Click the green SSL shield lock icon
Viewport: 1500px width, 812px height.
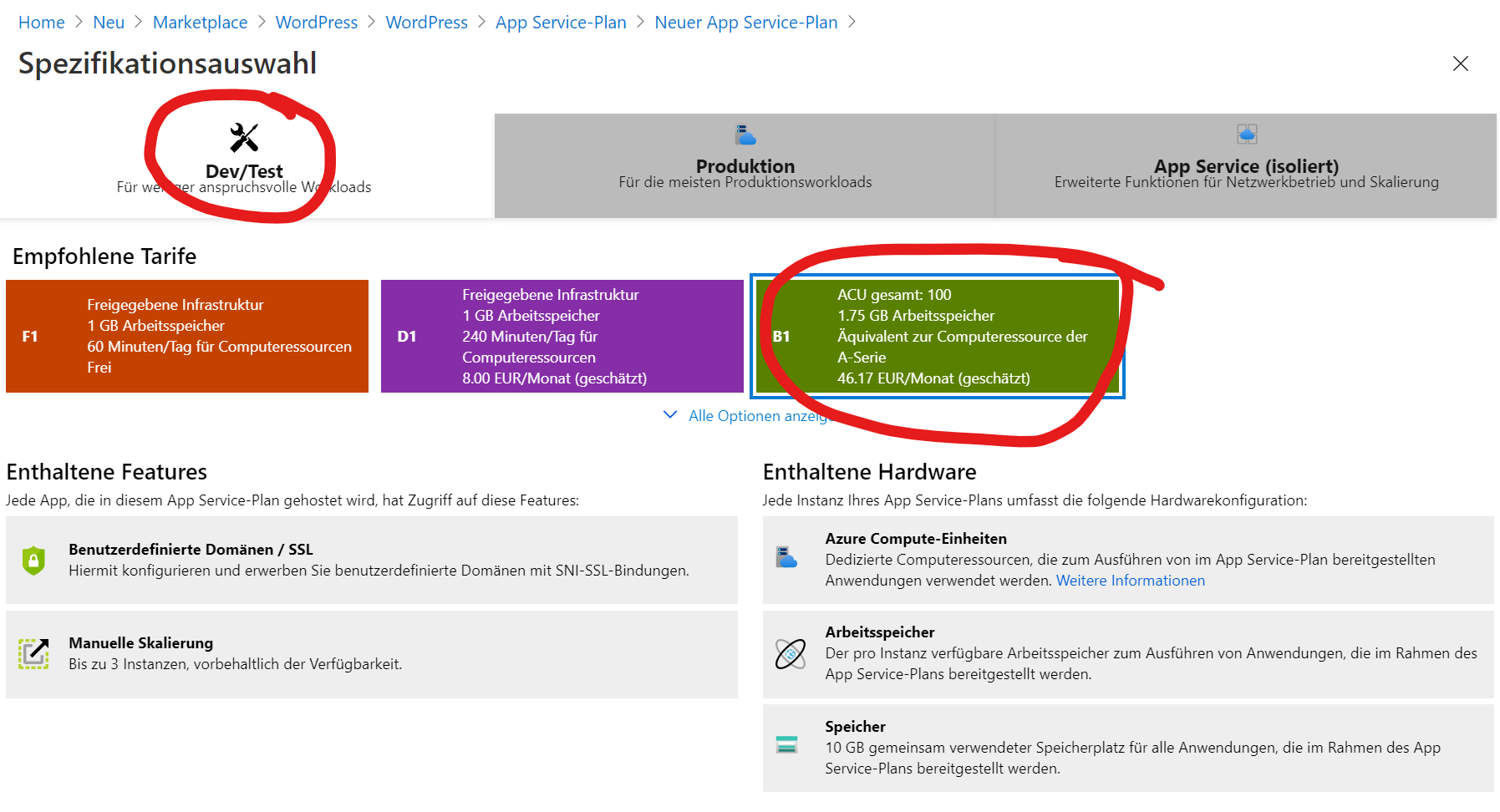[x=33, y=560]
